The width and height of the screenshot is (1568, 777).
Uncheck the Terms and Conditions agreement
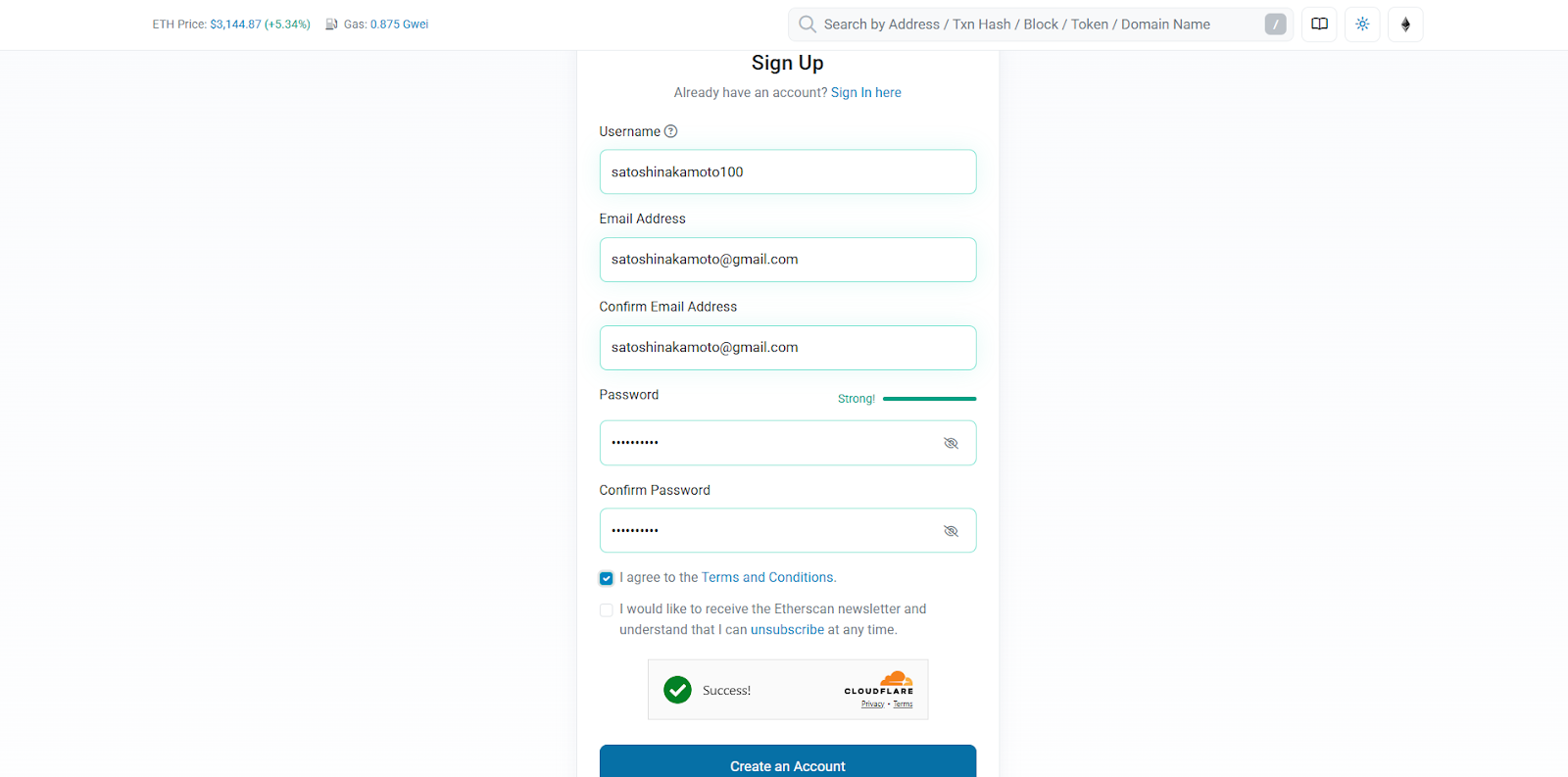coord(607,578)
